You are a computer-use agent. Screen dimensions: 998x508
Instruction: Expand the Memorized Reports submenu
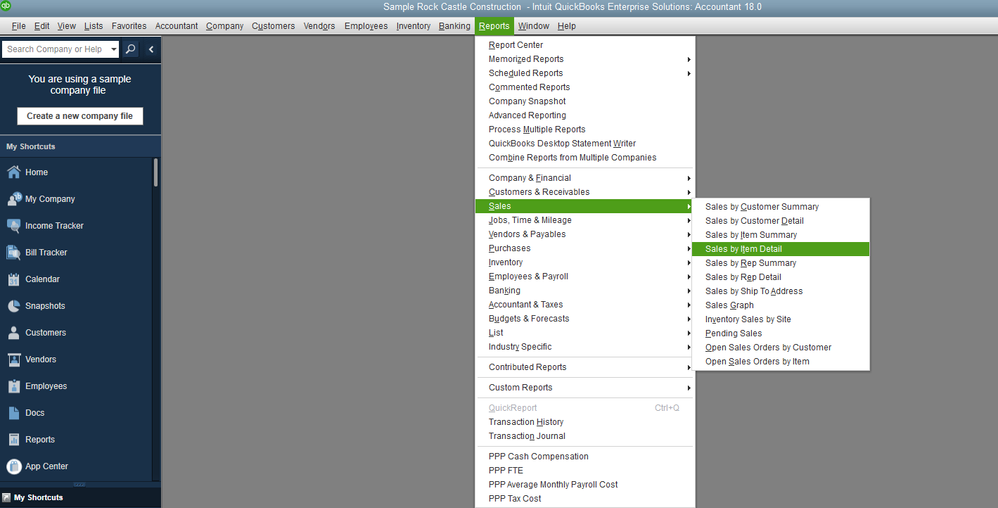(585, 59)
